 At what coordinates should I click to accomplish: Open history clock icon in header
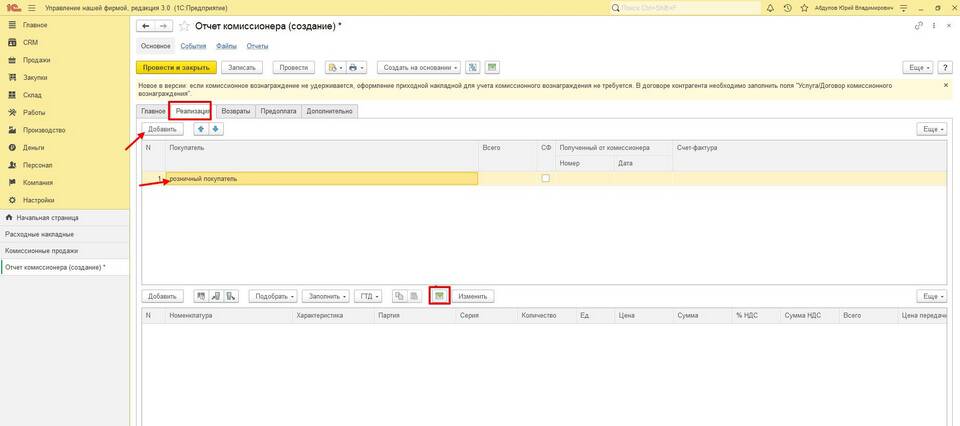789,7
